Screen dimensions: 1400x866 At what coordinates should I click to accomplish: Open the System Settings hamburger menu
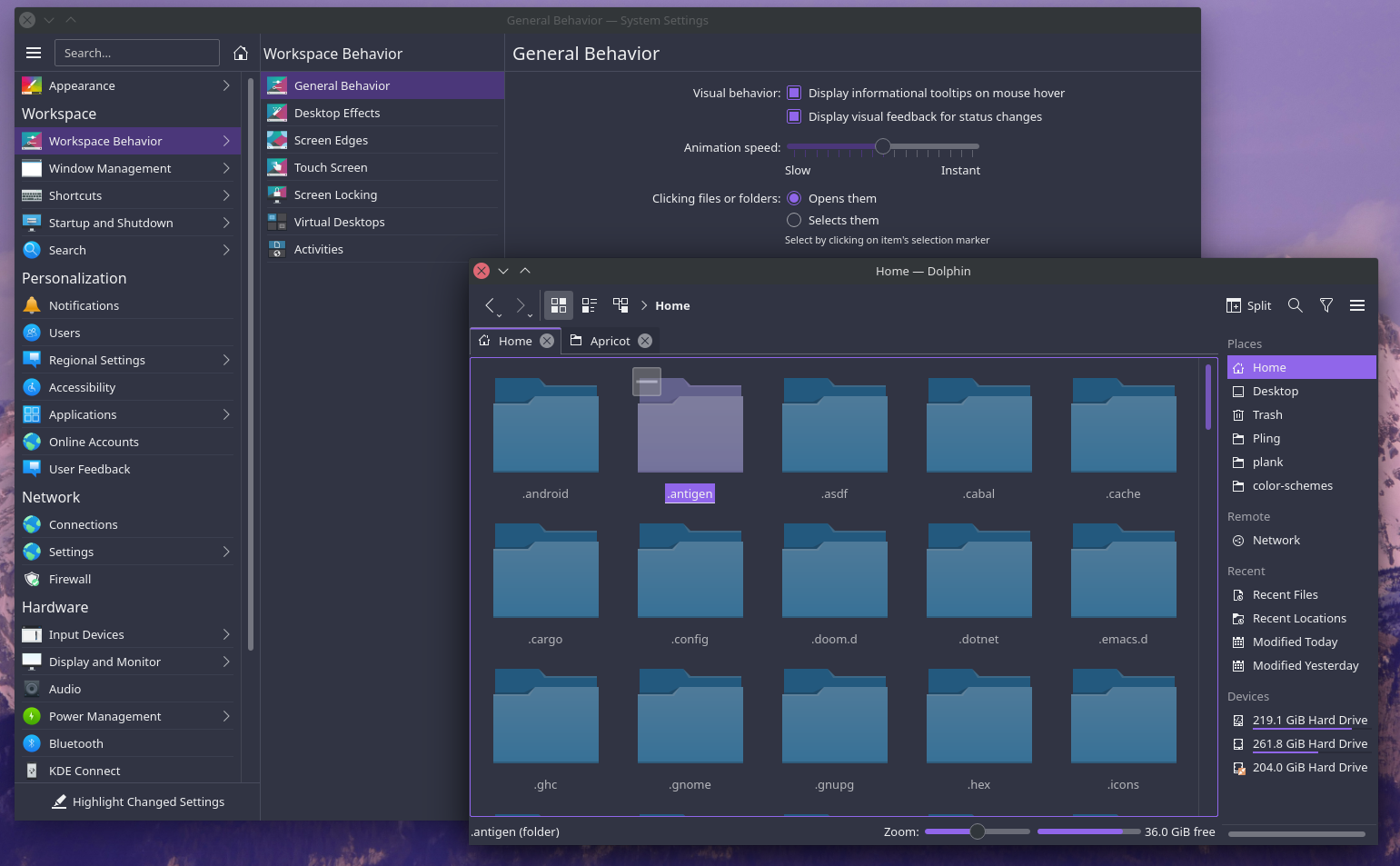coord(34,53)
